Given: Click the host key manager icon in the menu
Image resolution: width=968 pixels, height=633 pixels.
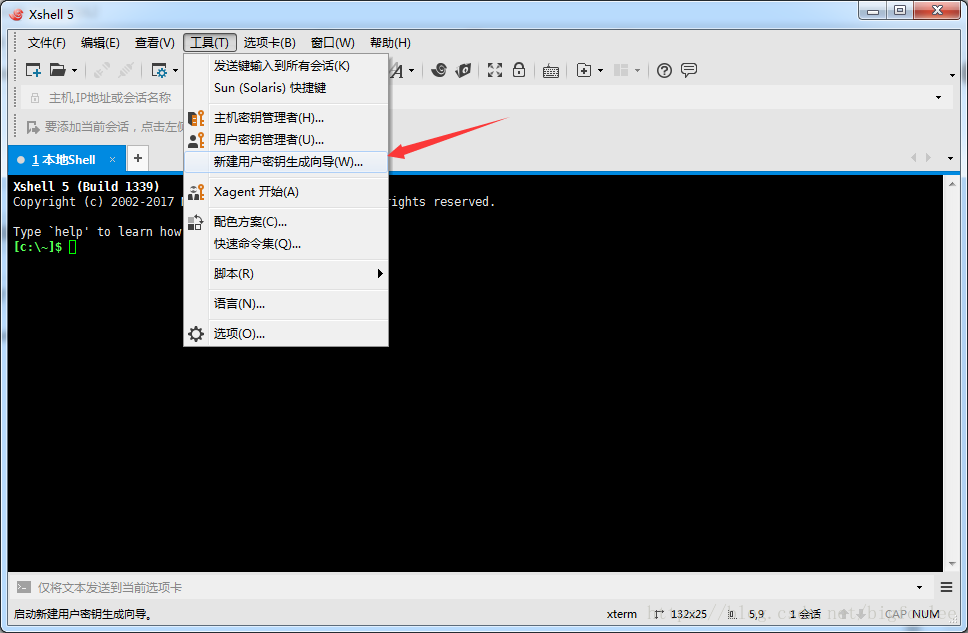Looking at the screenshot, I should 196,117.
